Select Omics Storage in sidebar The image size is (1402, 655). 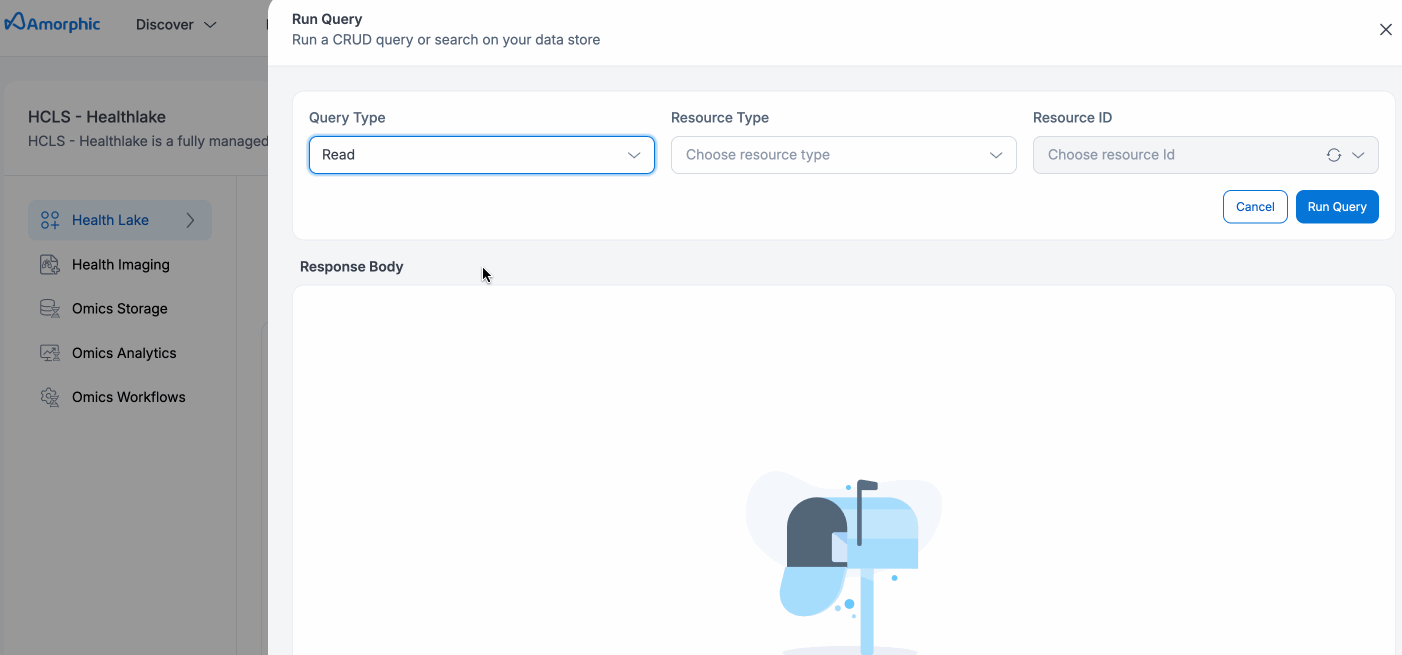[x=120, y=309]
